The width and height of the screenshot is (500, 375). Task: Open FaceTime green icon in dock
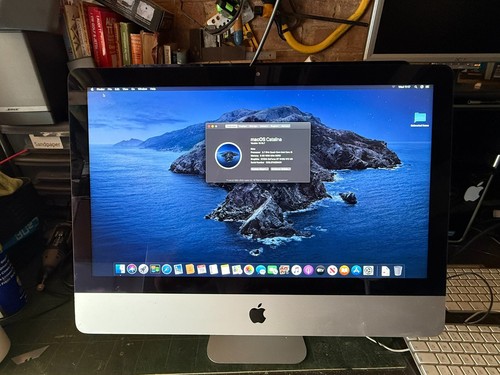pos(272,269)
